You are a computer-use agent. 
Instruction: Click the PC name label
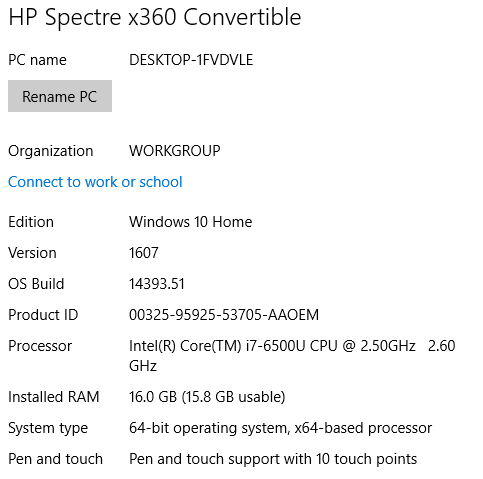[37, 60]
